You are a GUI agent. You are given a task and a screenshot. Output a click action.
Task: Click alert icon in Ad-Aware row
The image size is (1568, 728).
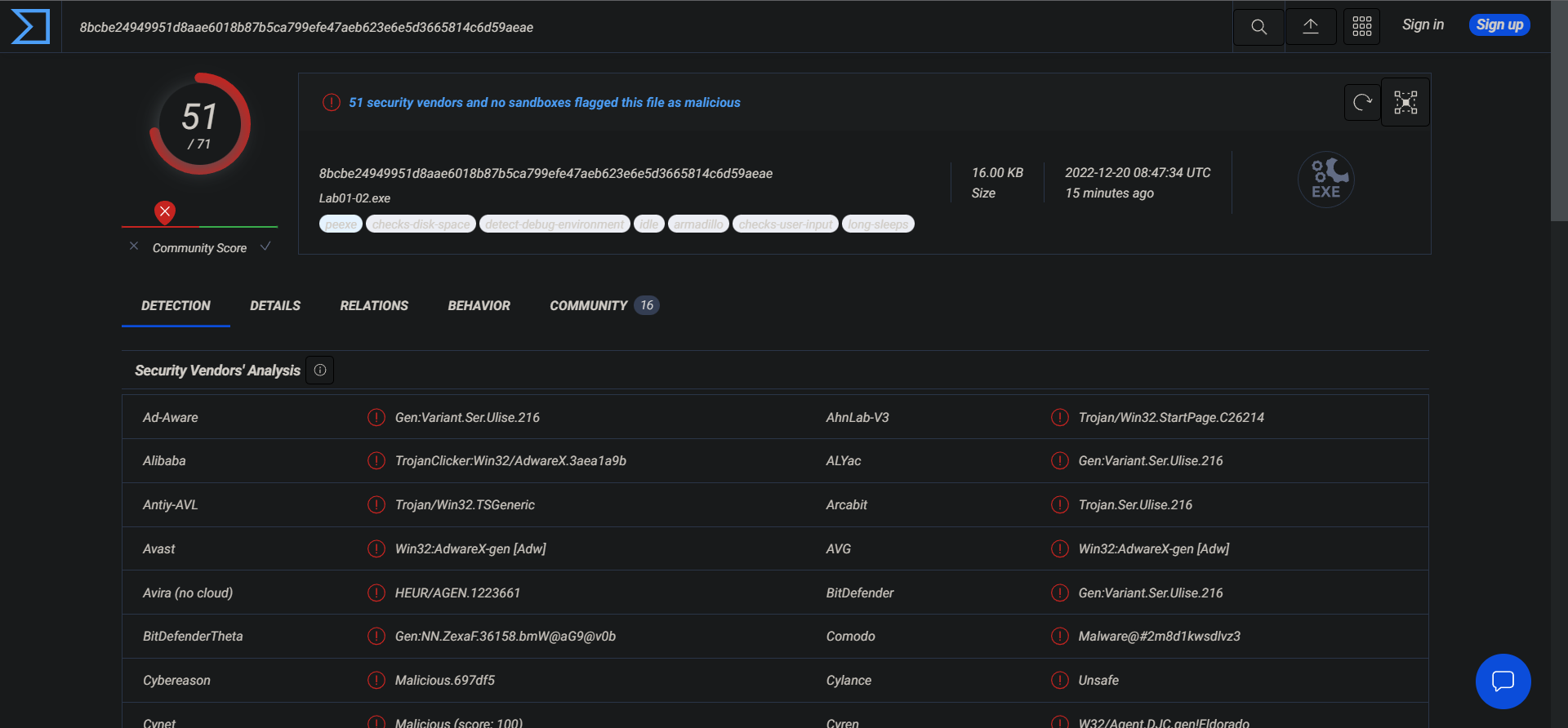[376, 417]
